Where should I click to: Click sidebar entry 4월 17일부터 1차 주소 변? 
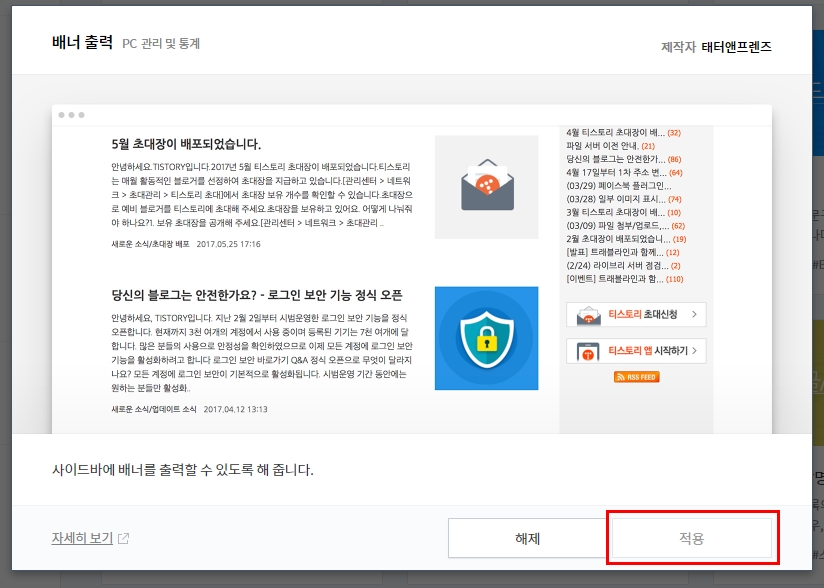pyautogui.click(x=616, y=172)
